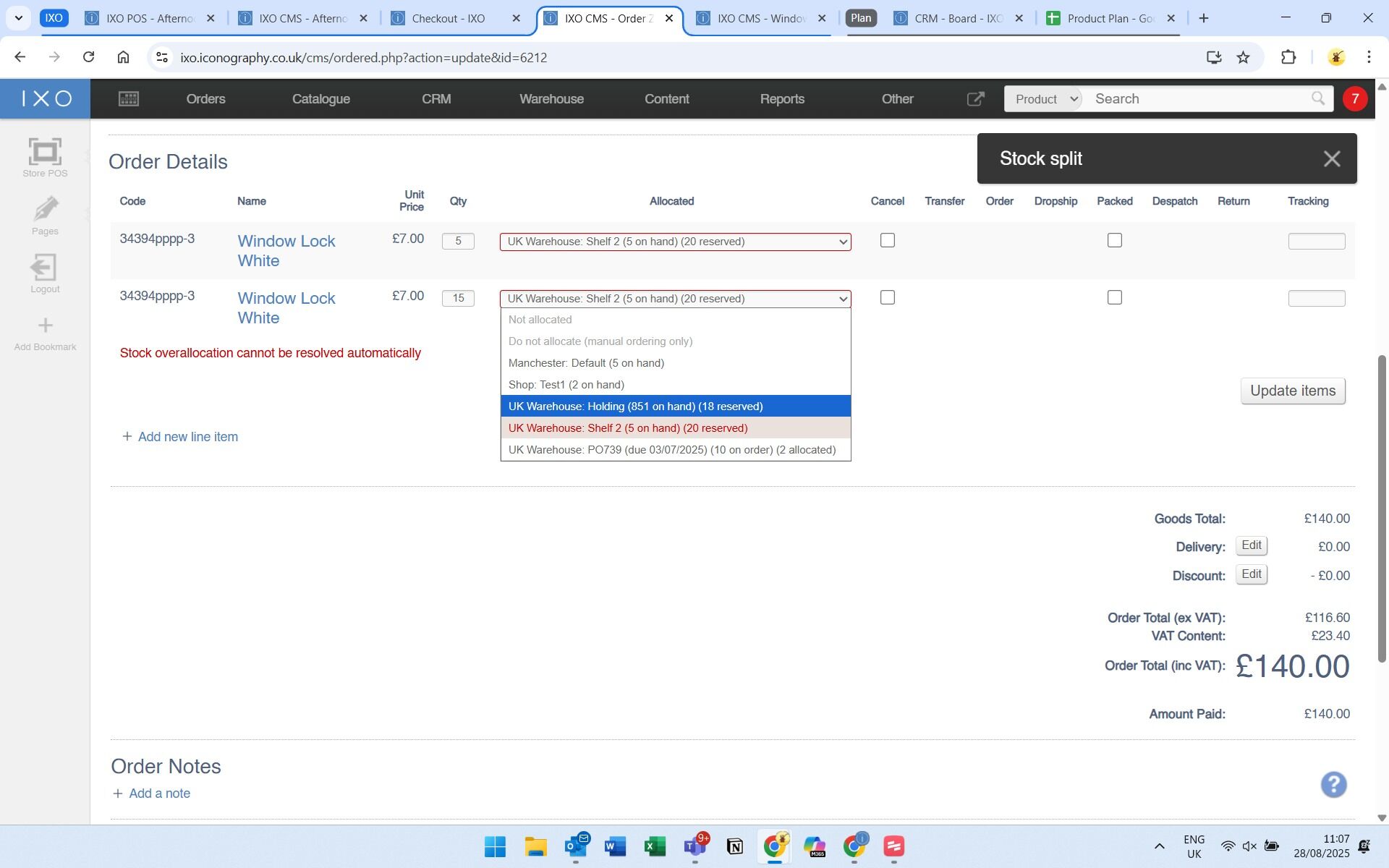Tick the Cancel checkbox for 15-qty line

[x=887, y=297]
